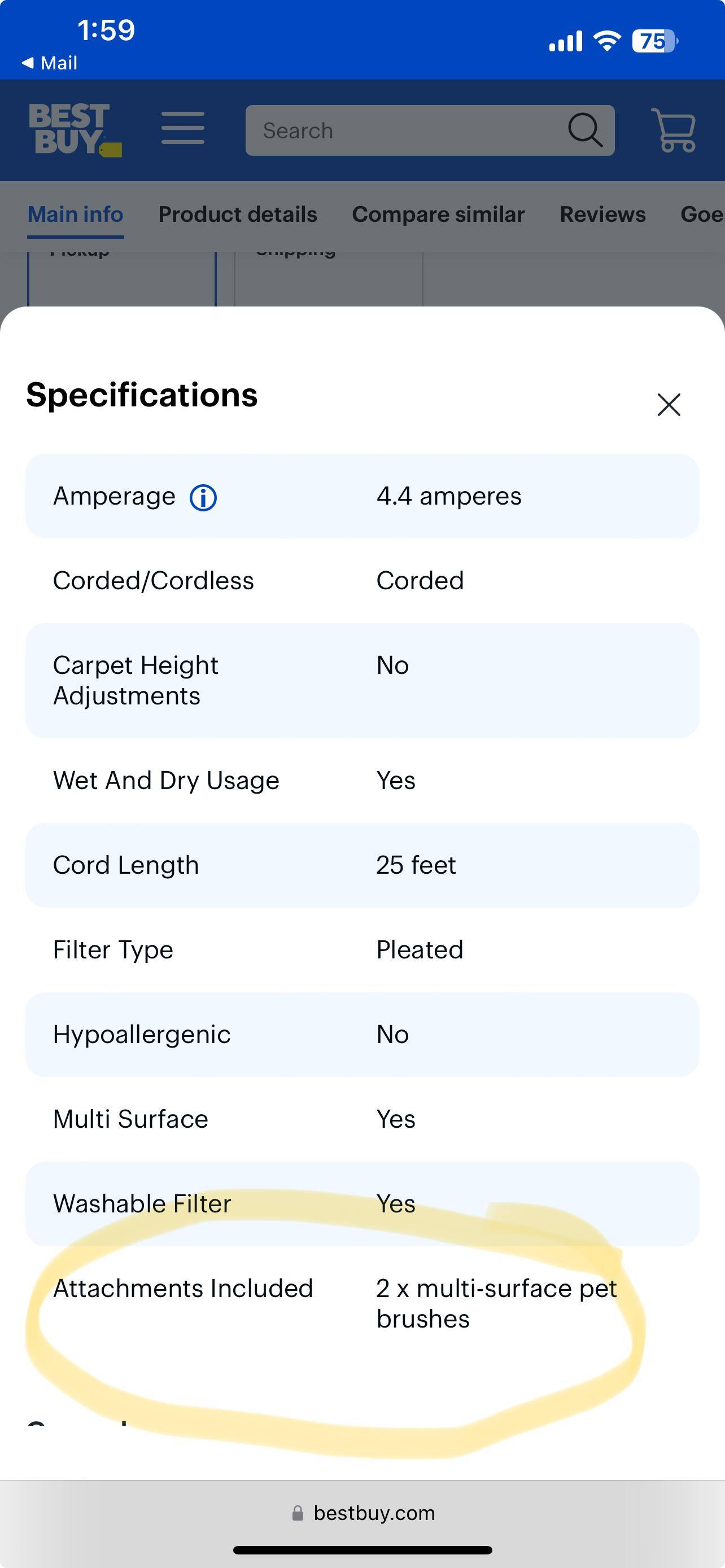Tap the home indicator bar
The height and width of the screenshot is (1568, 725).
[x=362, y=1550]
